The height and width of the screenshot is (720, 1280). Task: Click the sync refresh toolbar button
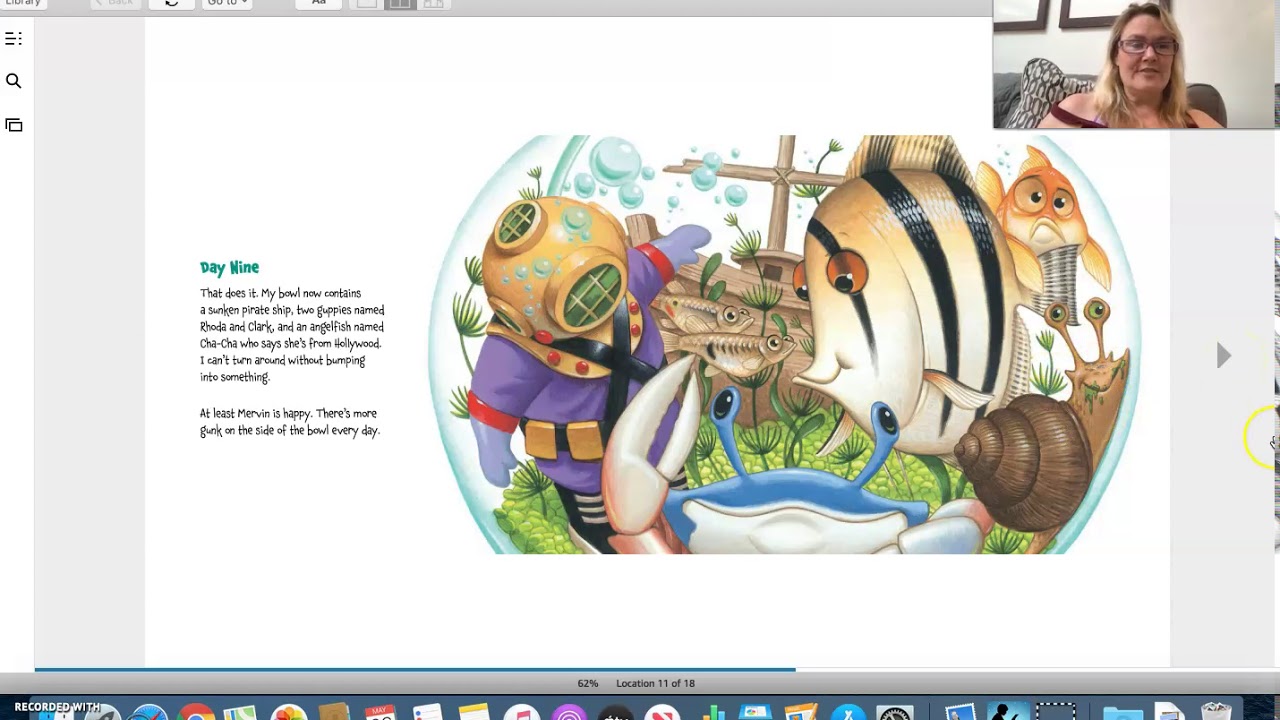click(171, 3)
